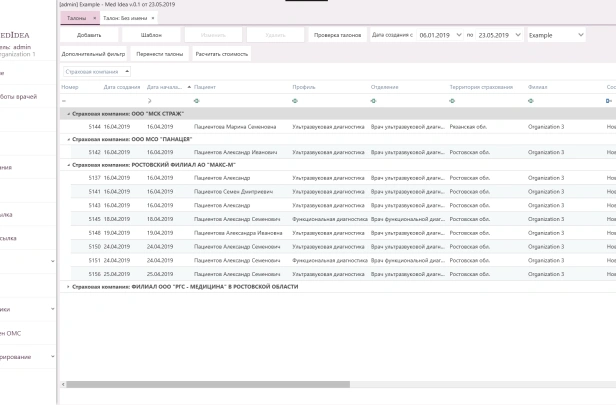Click the Добавить button

click(x=89, y=35)
